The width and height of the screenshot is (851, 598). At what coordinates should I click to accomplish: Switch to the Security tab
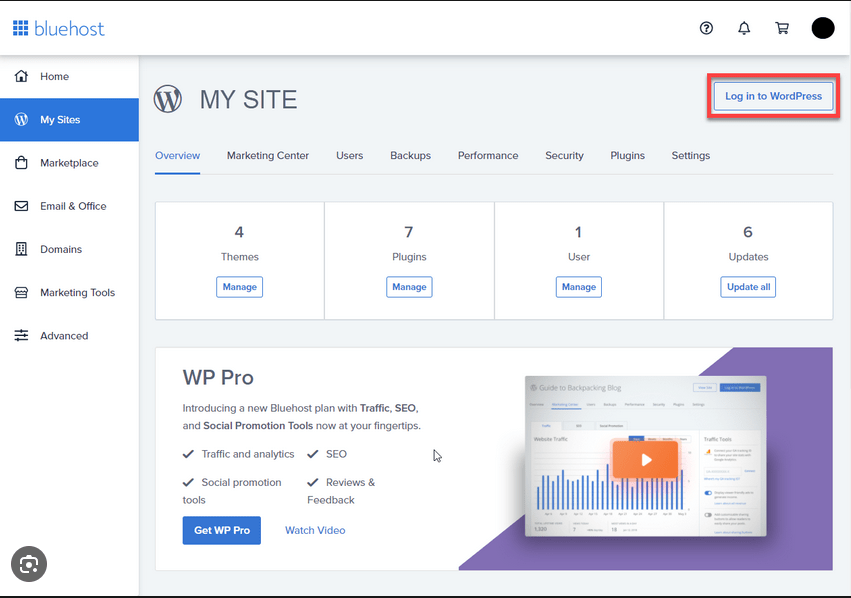(x=564, y=156)
